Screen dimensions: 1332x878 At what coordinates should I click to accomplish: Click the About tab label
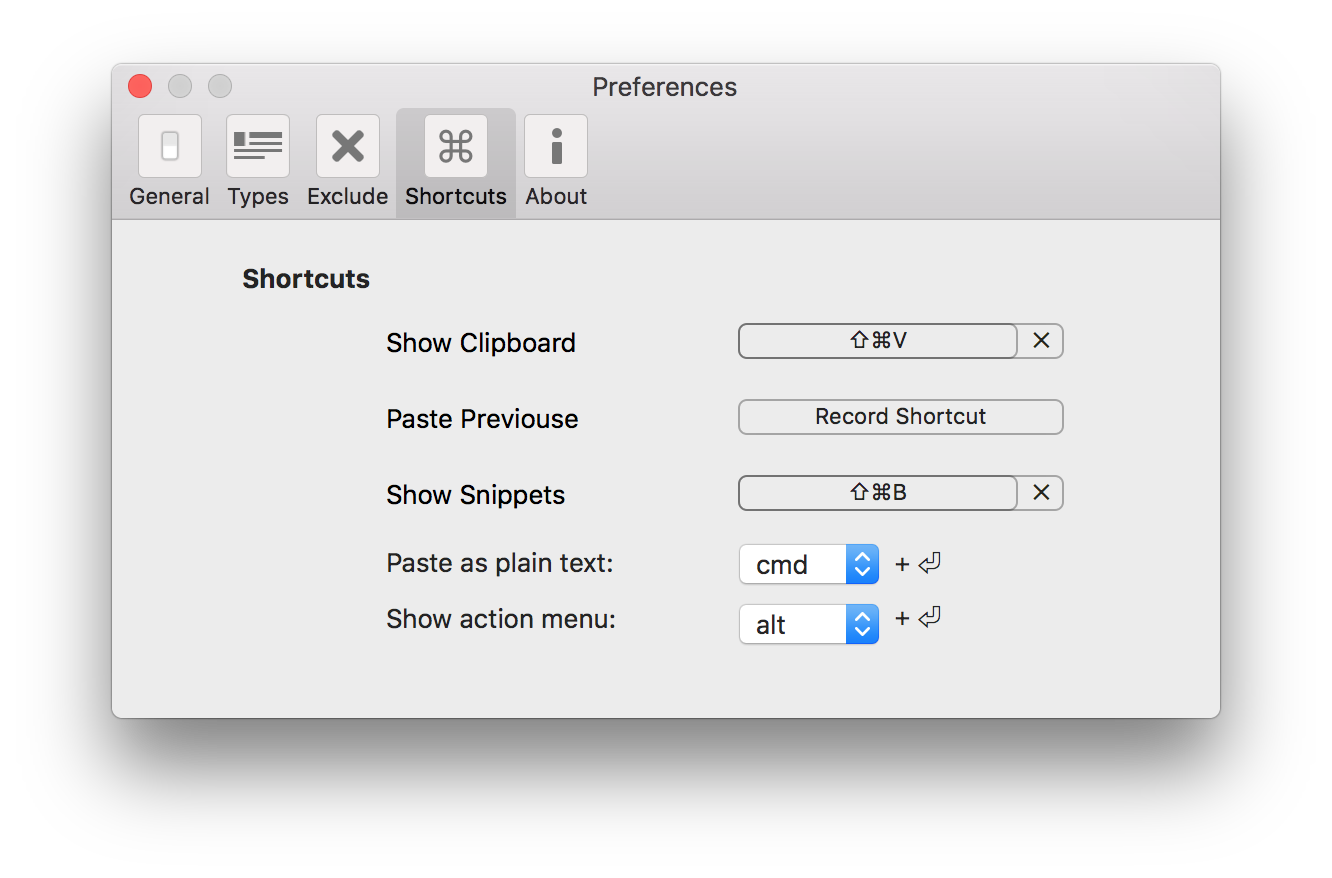[x=556, y=197]
